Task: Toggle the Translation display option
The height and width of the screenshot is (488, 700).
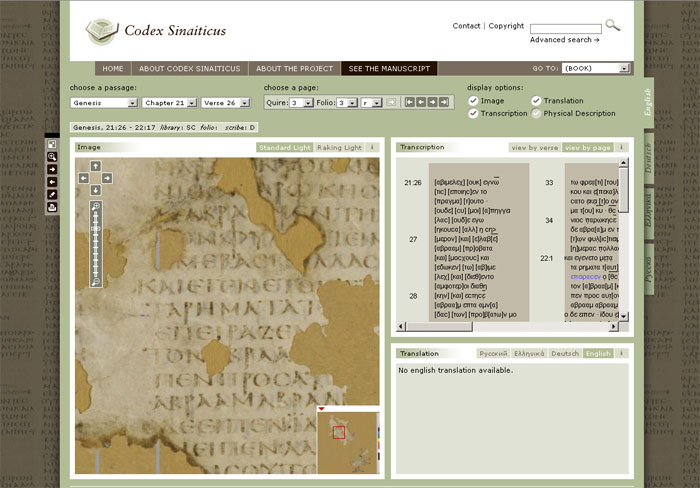Action: click(537, 101)
